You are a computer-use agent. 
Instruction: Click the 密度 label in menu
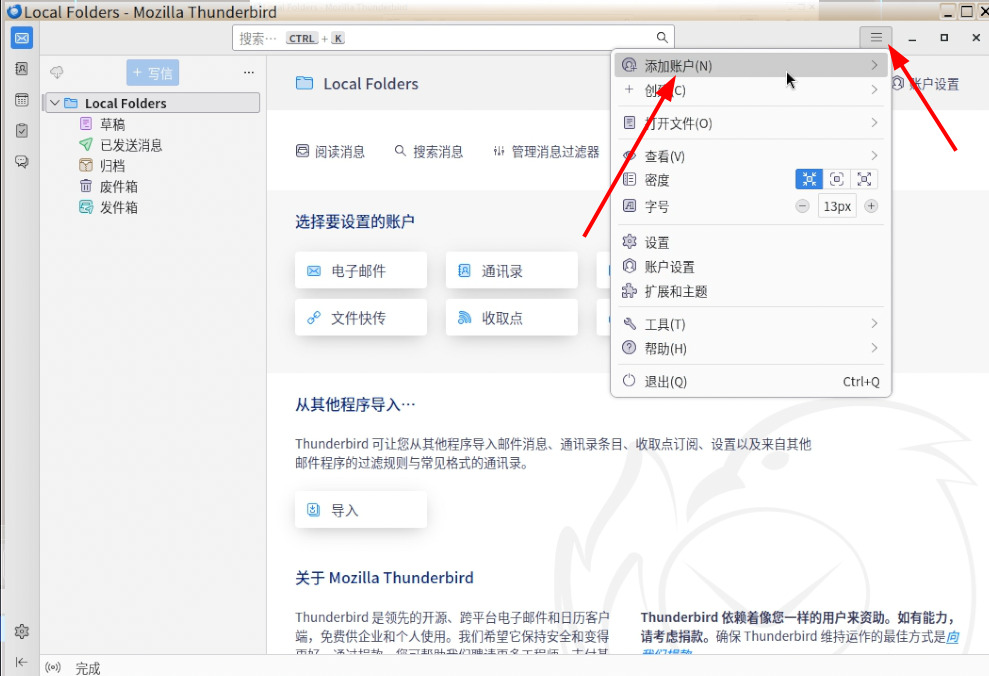(x=657, y=180)
